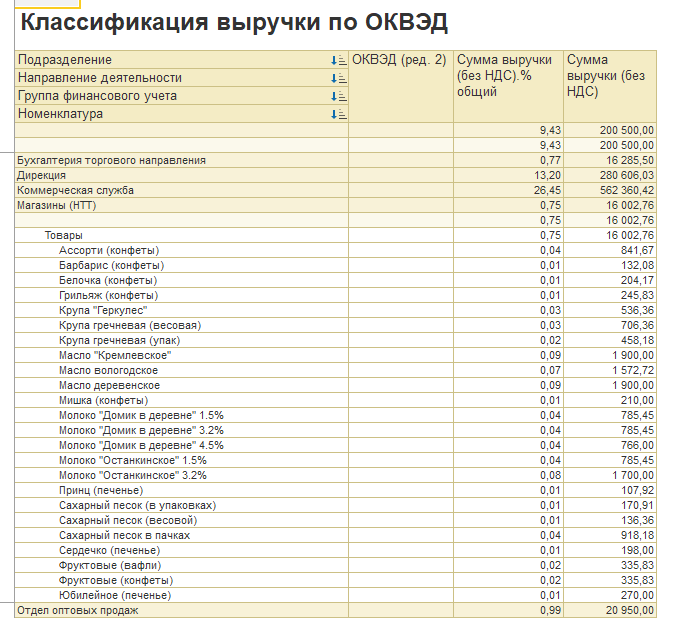This screenshot has width=695, height=618.
Task: Select the Отдел оптовых продаж row
Action: coord(77,610)
